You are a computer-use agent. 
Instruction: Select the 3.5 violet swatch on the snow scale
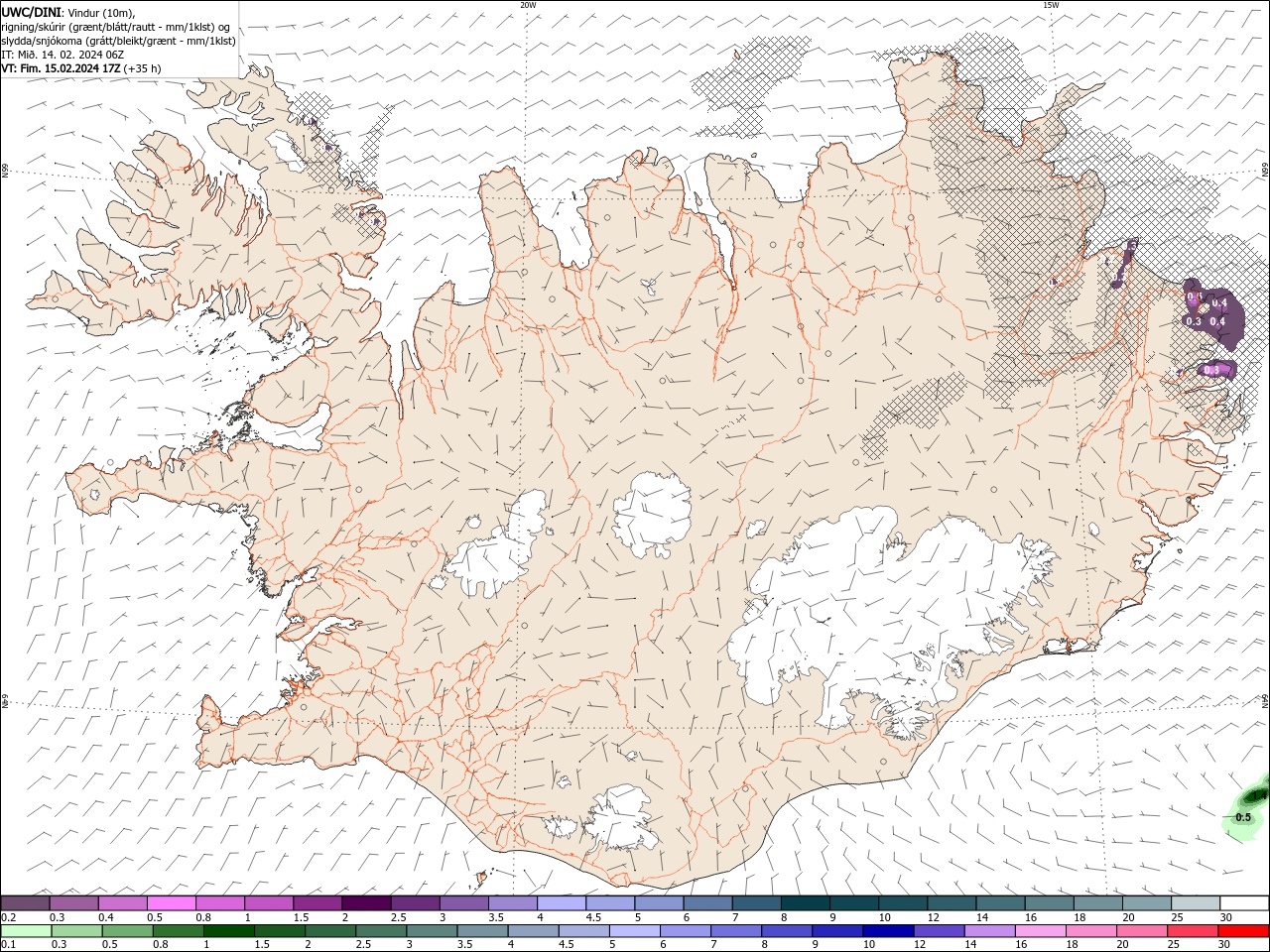pyautogui.click(x=512, y=903)
